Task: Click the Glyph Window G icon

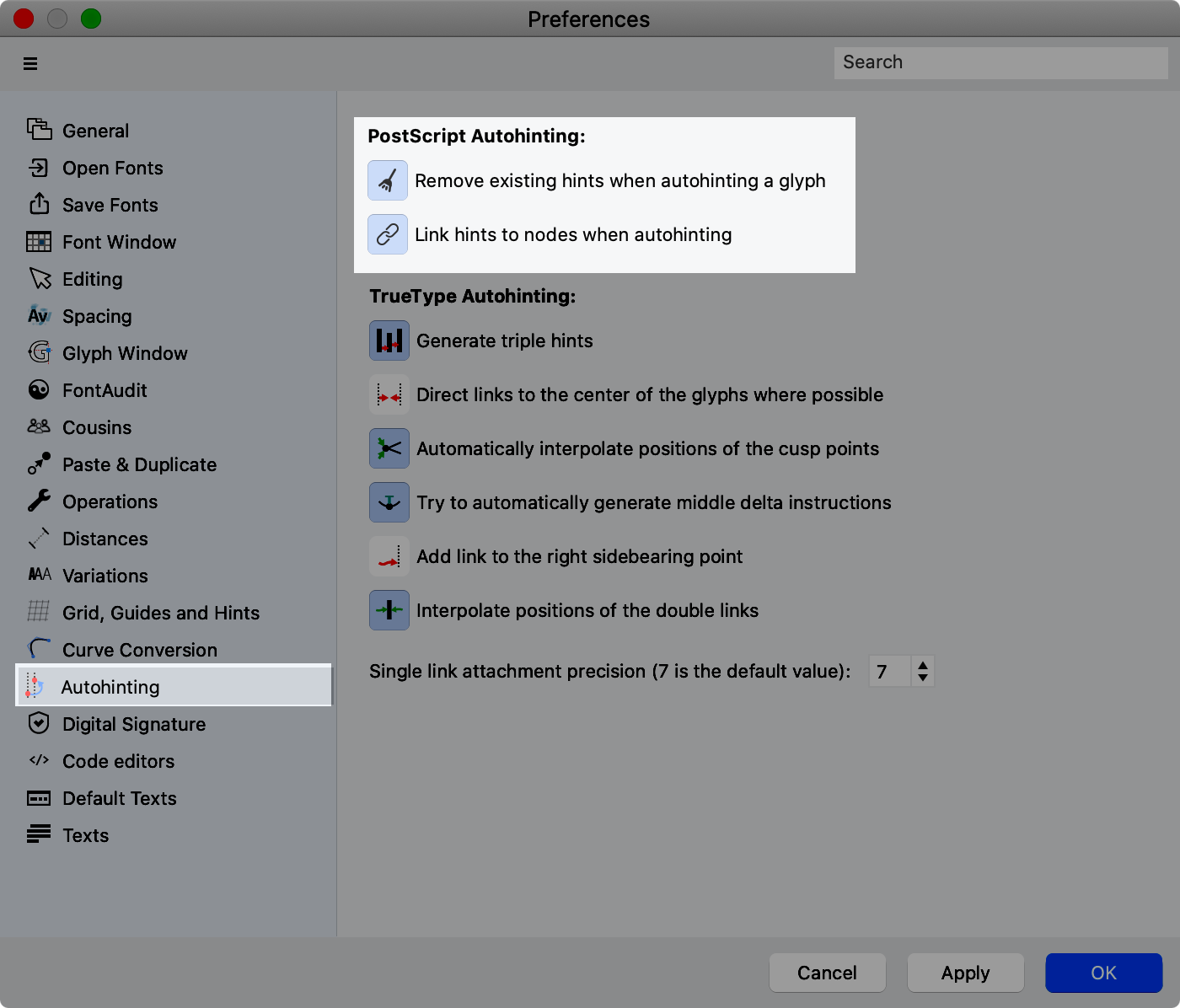Action: [x=39, y=352]
